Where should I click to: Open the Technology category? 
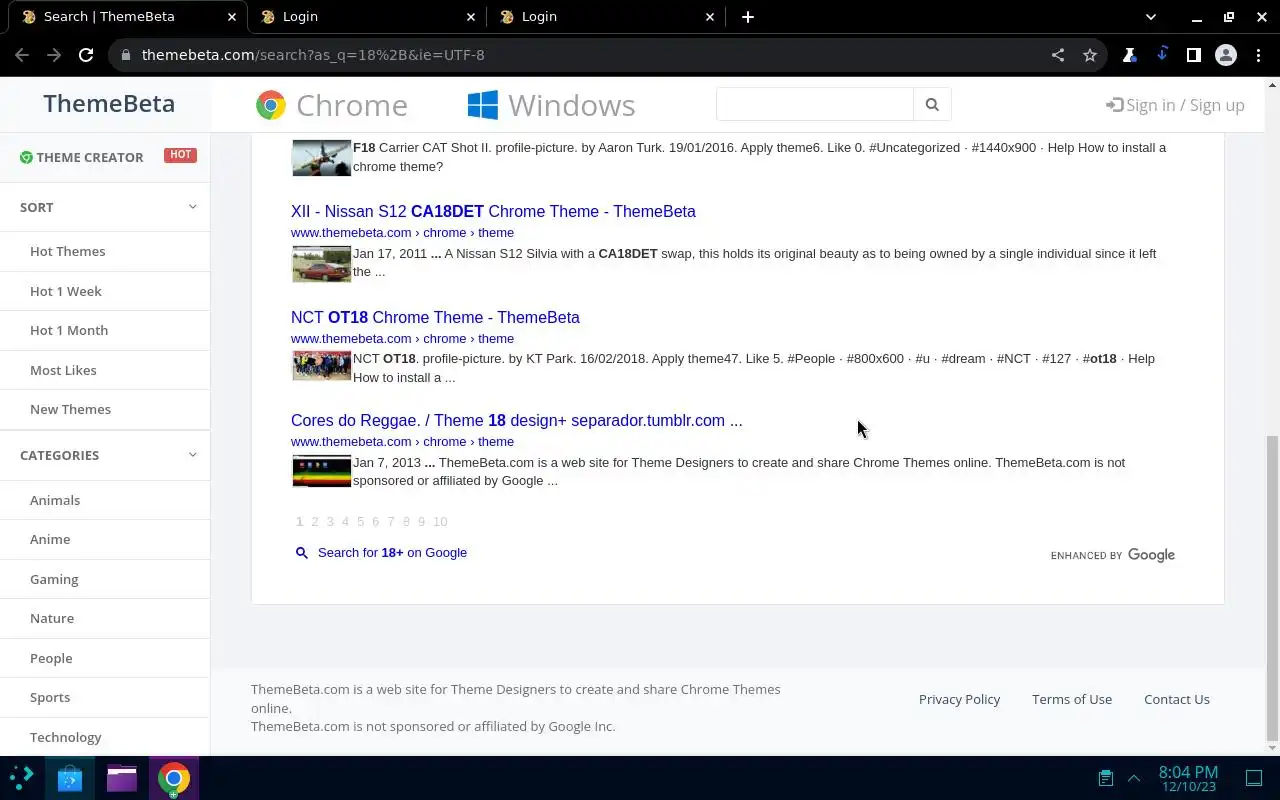point(66,737)
